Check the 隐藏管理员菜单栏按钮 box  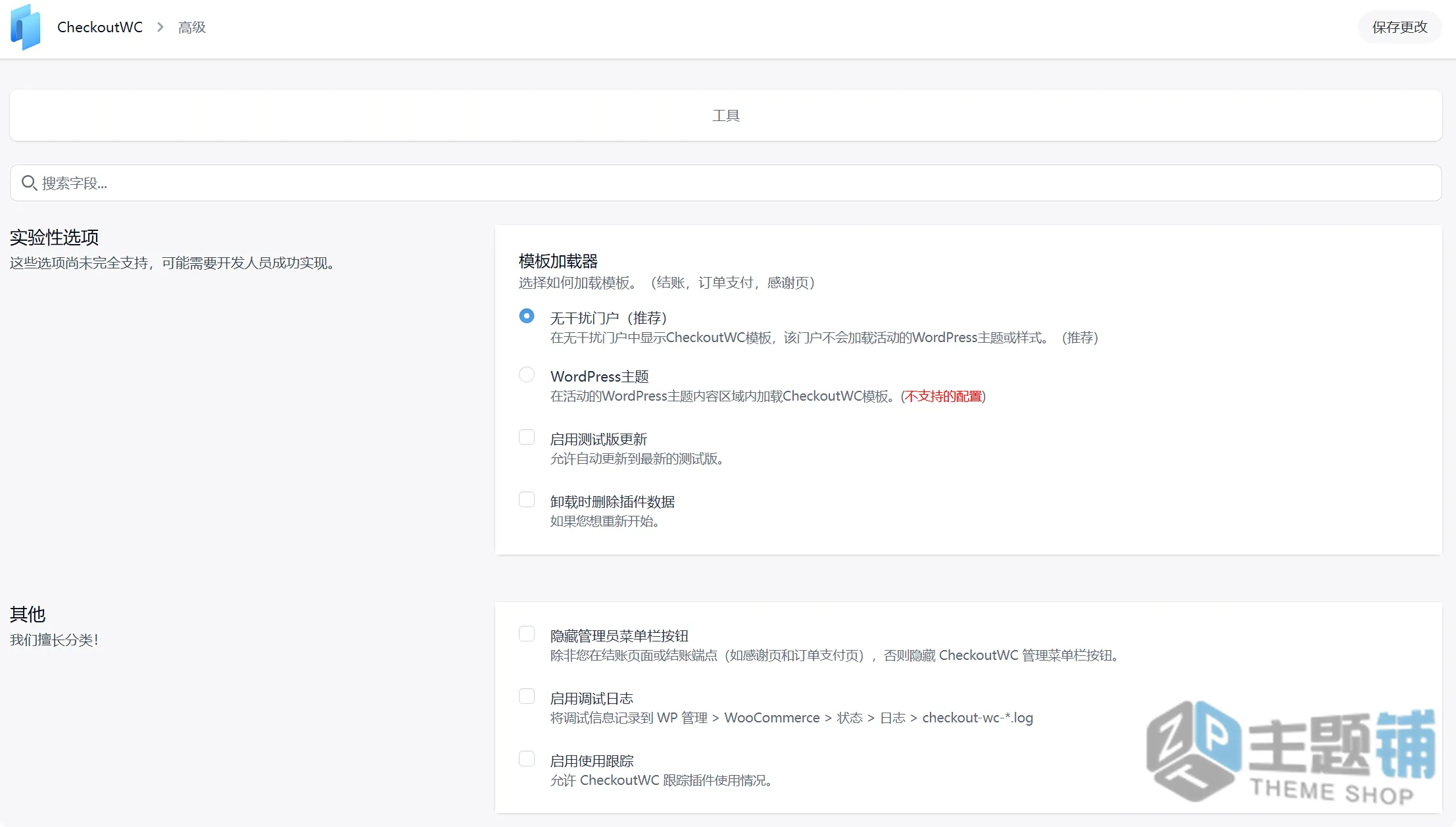tap(527, 634)
